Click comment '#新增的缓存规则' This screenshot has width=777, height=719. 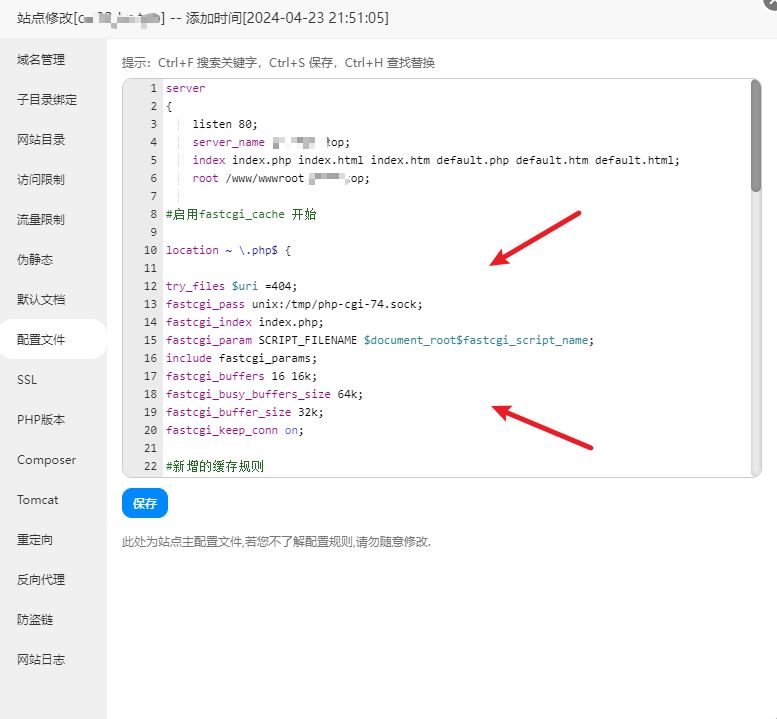(x=215, y=466)
